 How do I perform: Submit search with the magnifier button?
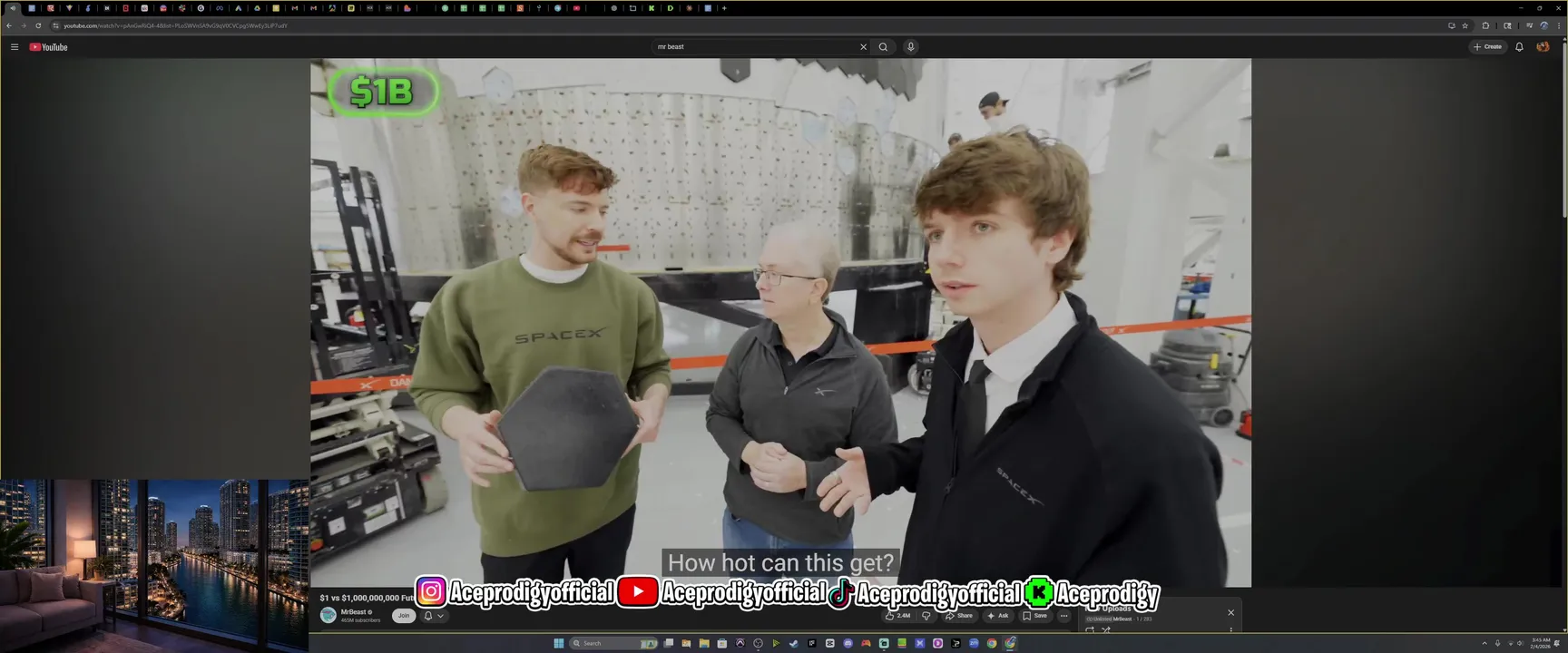883,47
